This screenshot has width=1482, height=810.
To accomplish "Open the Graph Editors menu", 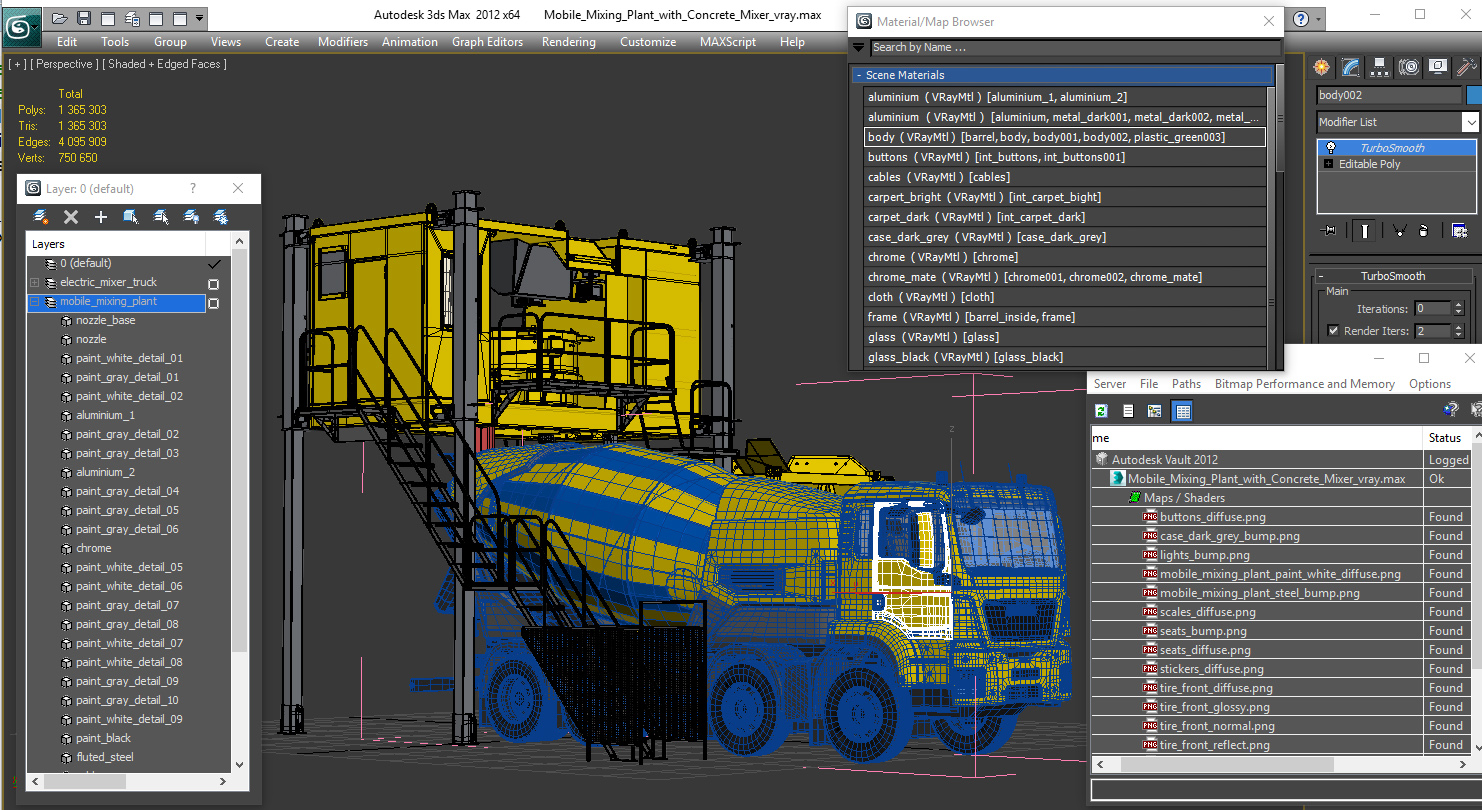I will (487, 42).
